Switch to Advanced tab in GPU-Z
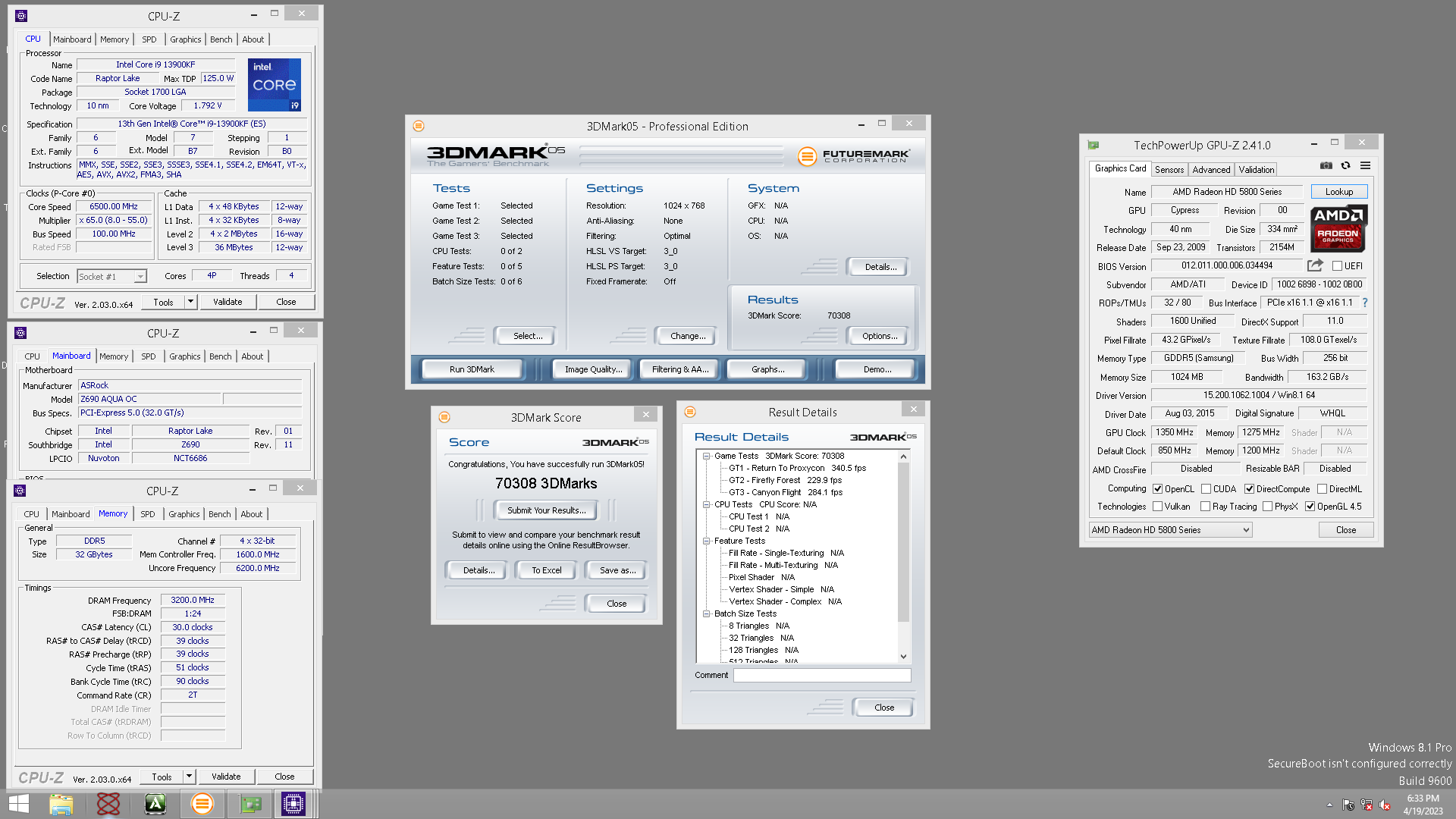Screen dimensions: 1456x819 coord(1211,170)
